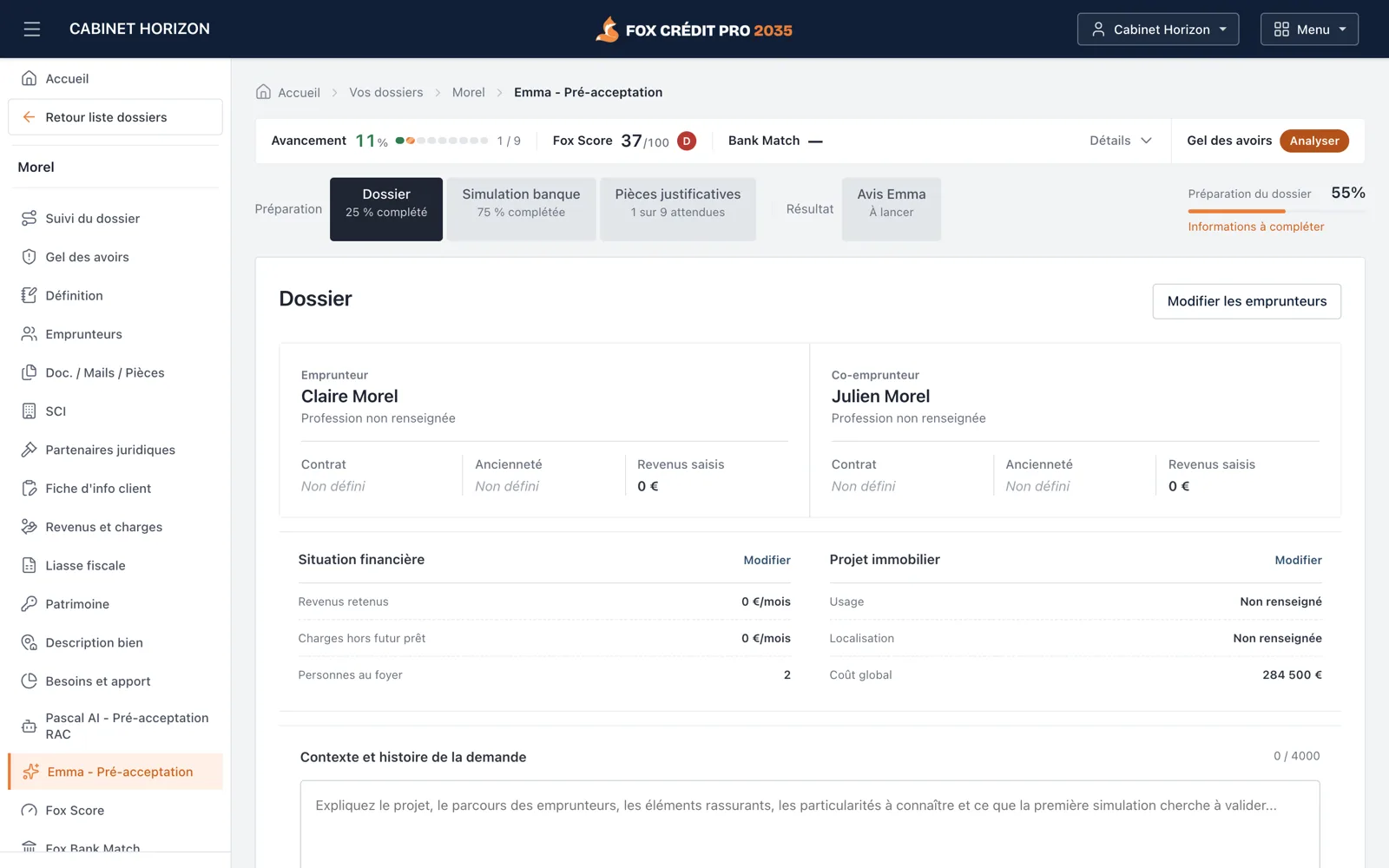Screen dimensions: 1389x868
Task: Click the Revenus et charges icon
Action: click(29, 527)
